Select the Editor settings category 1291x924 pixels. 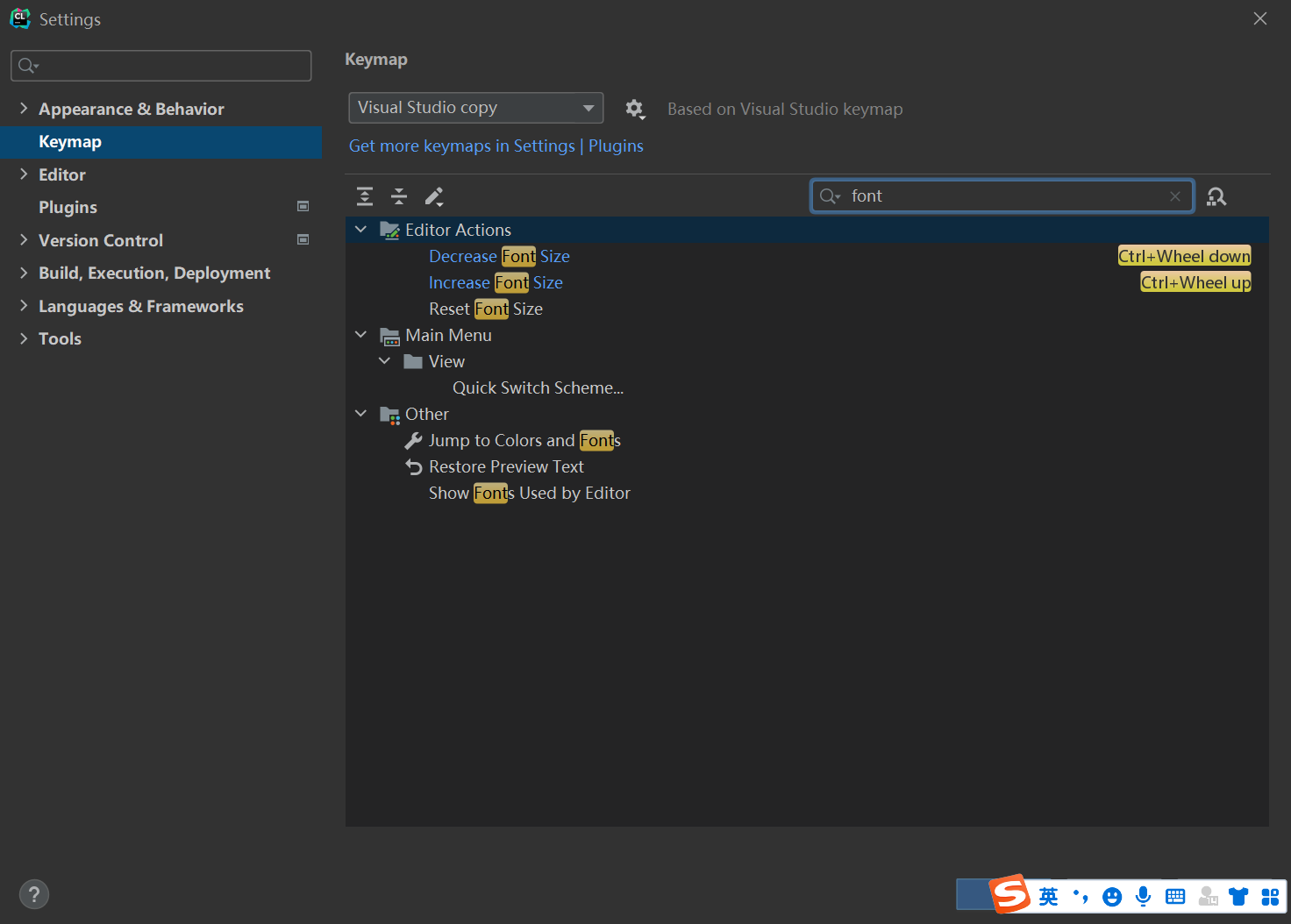[x=62, y=174]
